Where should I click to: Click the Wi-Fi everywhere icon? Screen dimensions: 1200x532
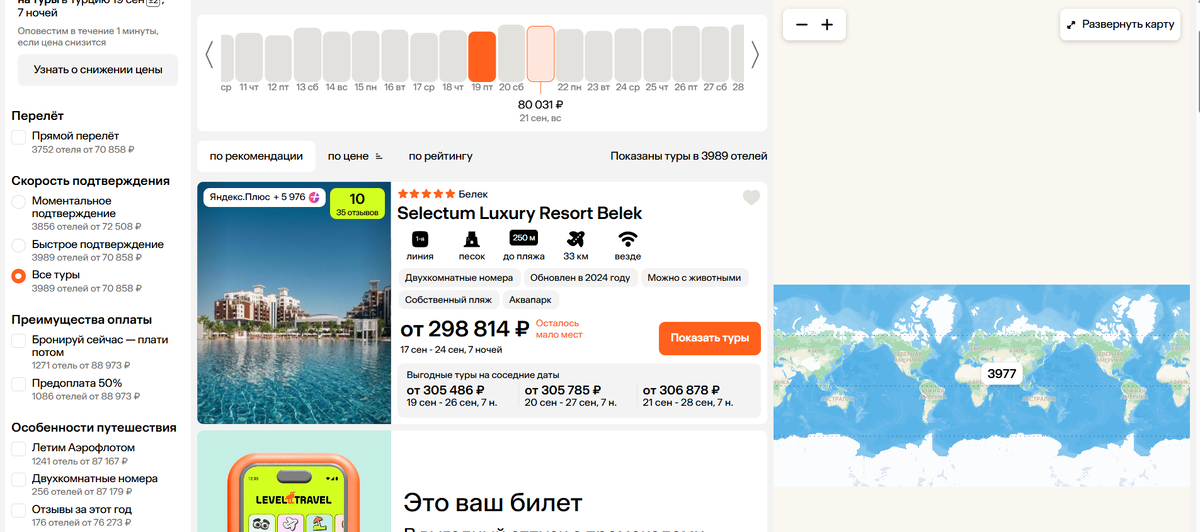coord(628,239)
